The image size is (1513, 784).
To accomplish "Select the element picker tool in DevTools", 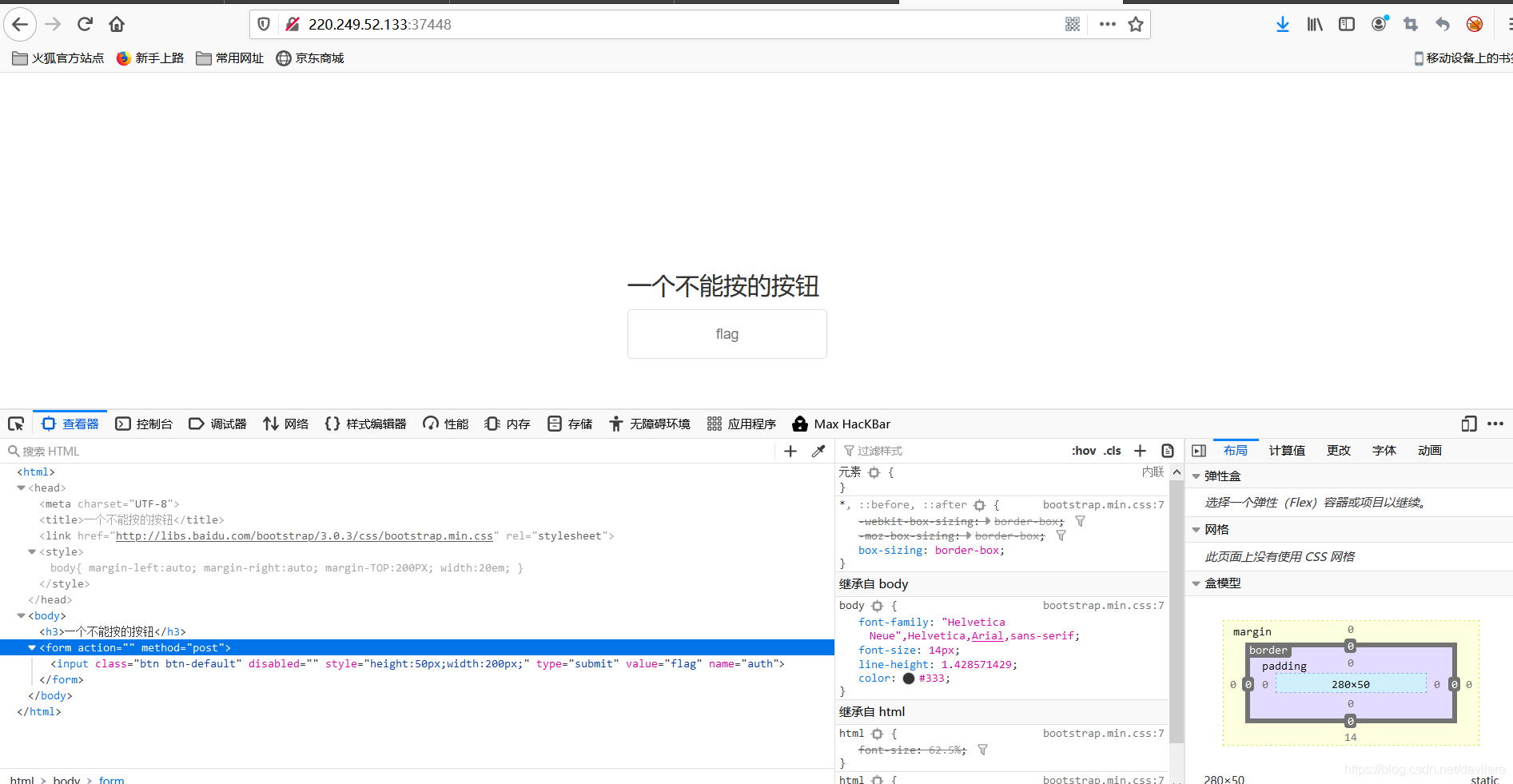I will pyautogui.click(x=16, y=424).
